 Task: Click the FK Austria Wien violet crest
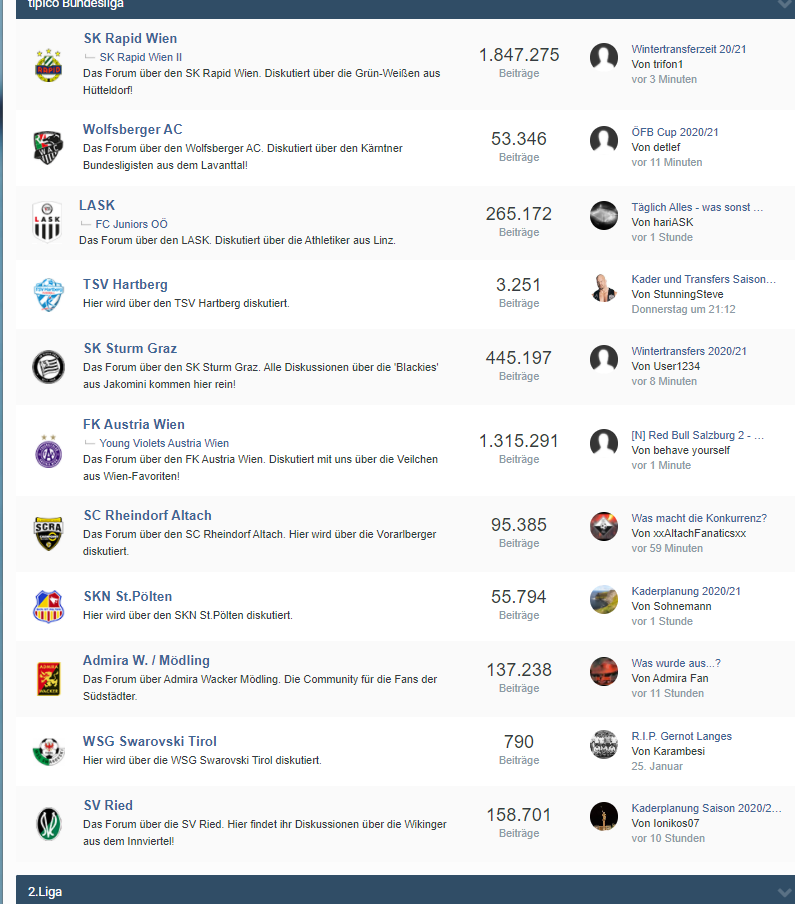pos(48,451)
